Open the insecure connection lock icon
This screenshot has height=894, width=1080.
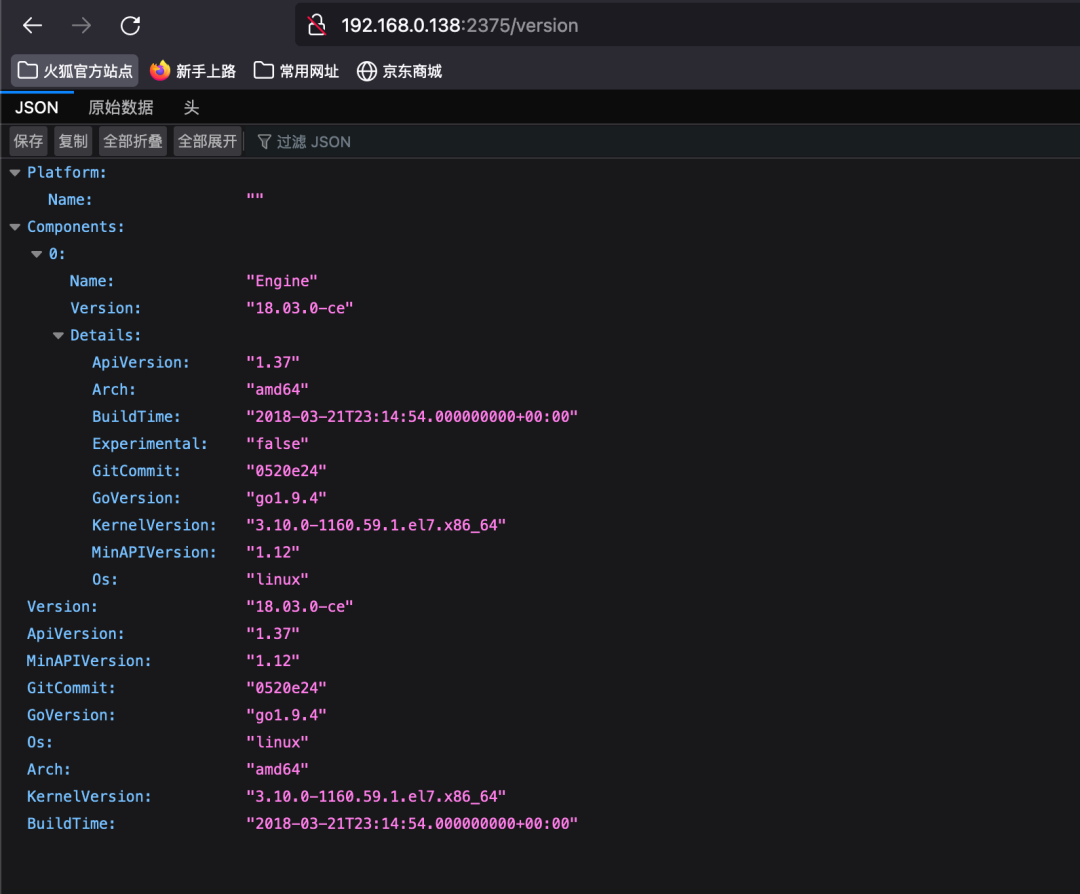tap(317, 25)
